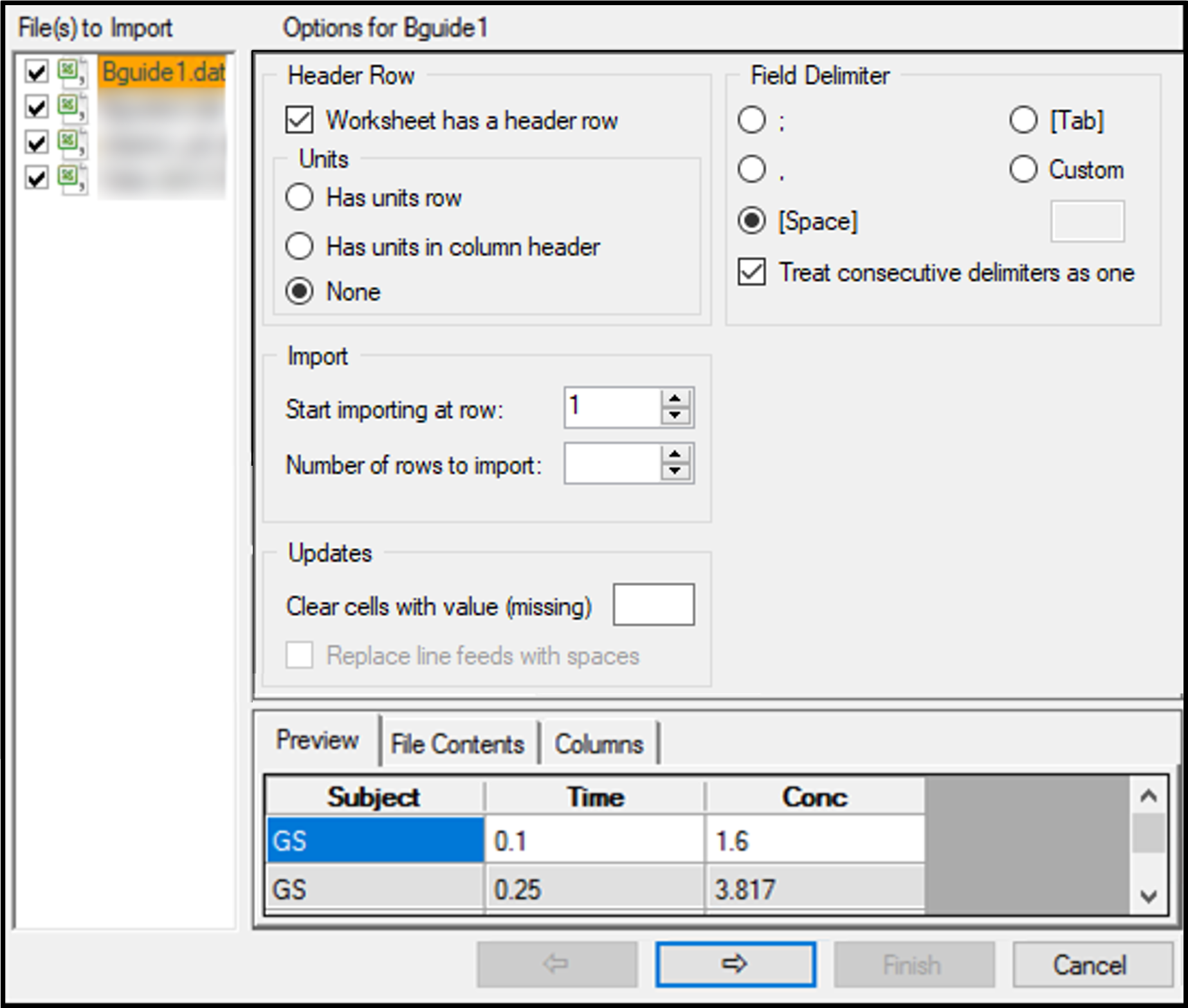Click the back arrow navigation button
Viewport: 1188px width, 1008px height.
pos(557,964)
